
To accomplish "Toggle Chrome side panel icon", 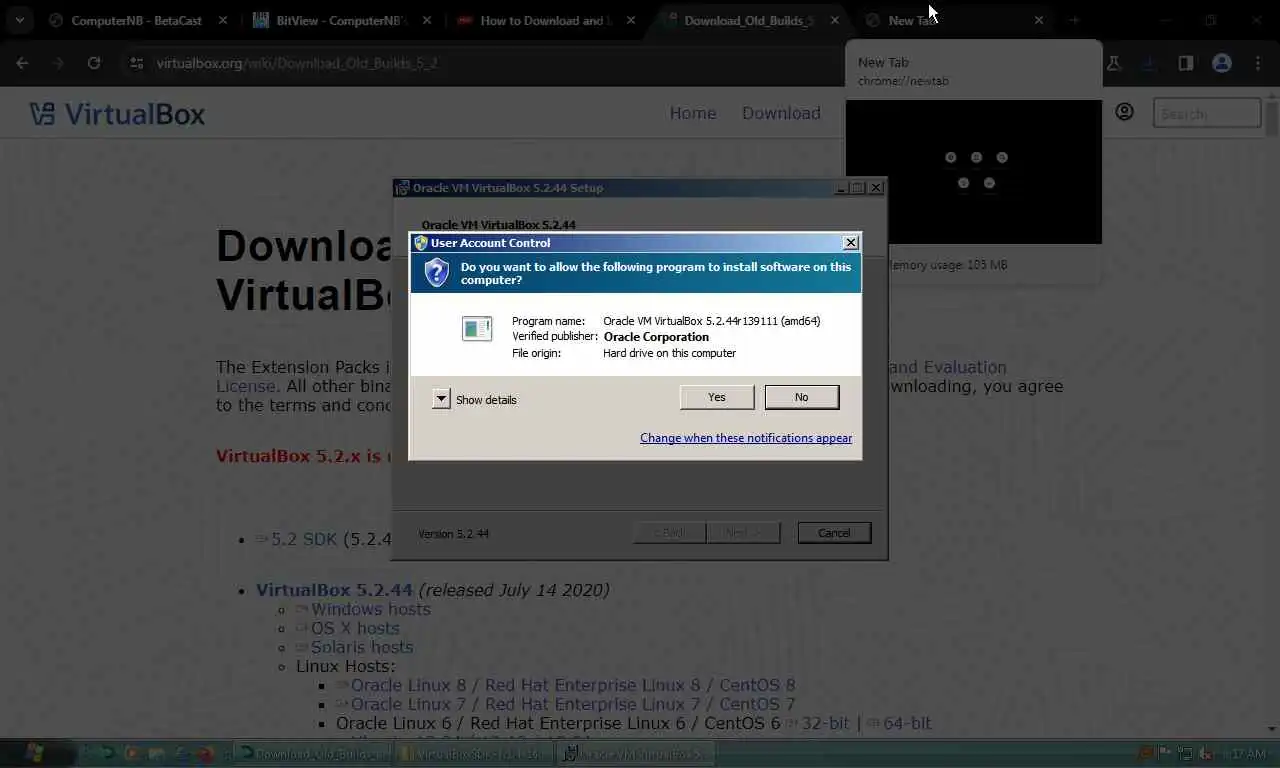I will coord(1186,63).
